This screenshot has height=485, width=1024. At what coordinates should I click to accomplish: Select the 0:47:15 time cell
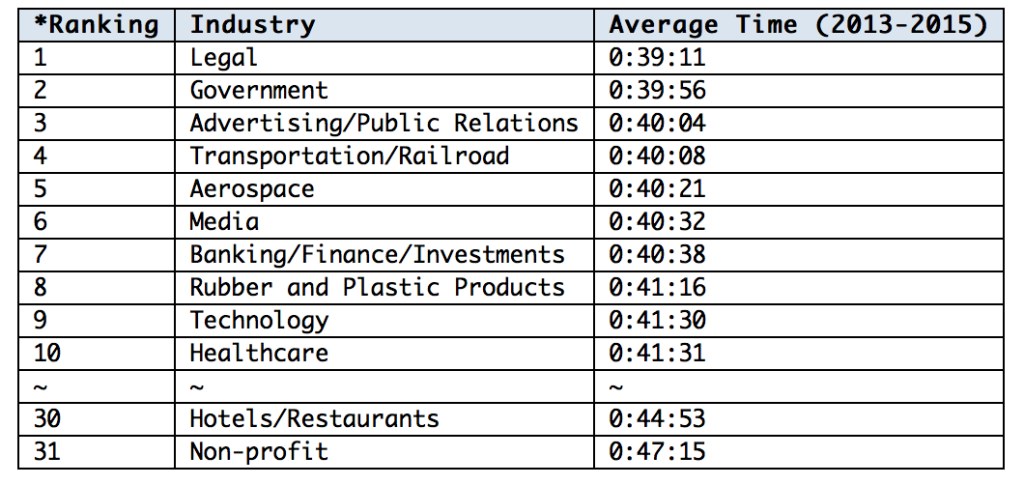[657, 452]
